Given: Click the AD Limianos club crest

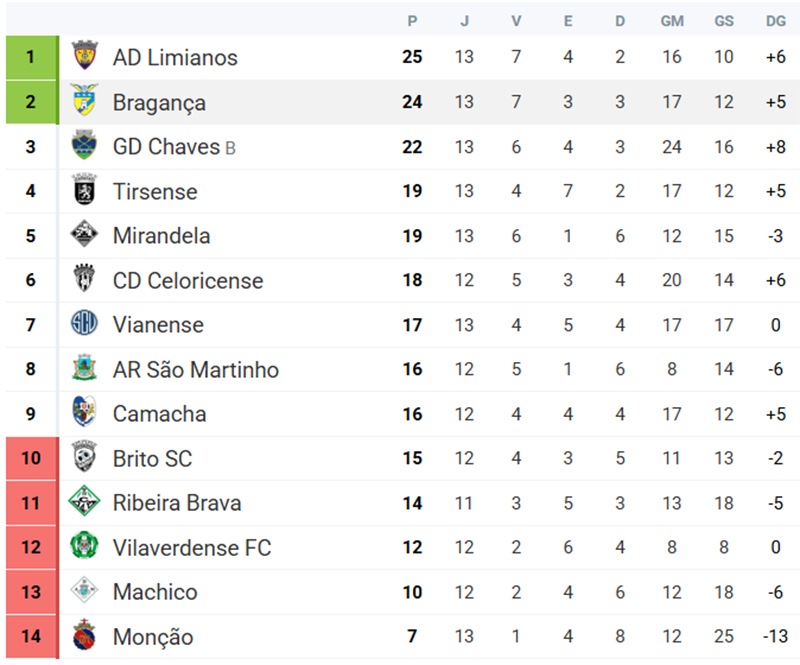Looking at the screenshot, I should coord(85,57).
